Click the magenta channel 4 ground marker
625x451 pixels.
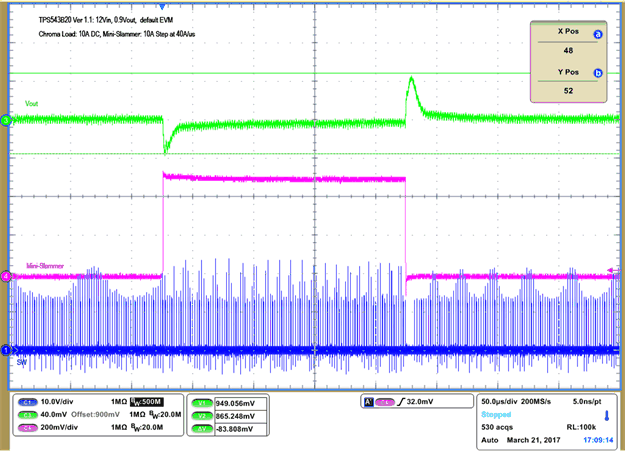[x=6, y=276]
